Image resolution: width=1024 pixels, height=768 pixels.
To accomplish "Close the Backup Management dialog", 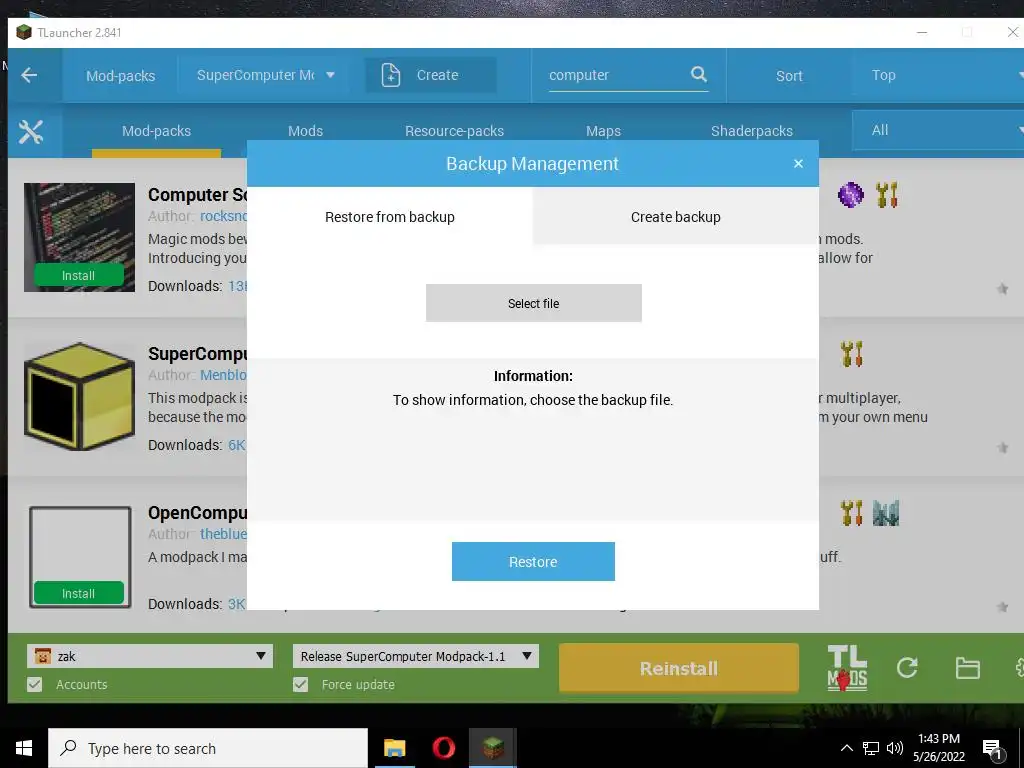I will coord(798,164).
